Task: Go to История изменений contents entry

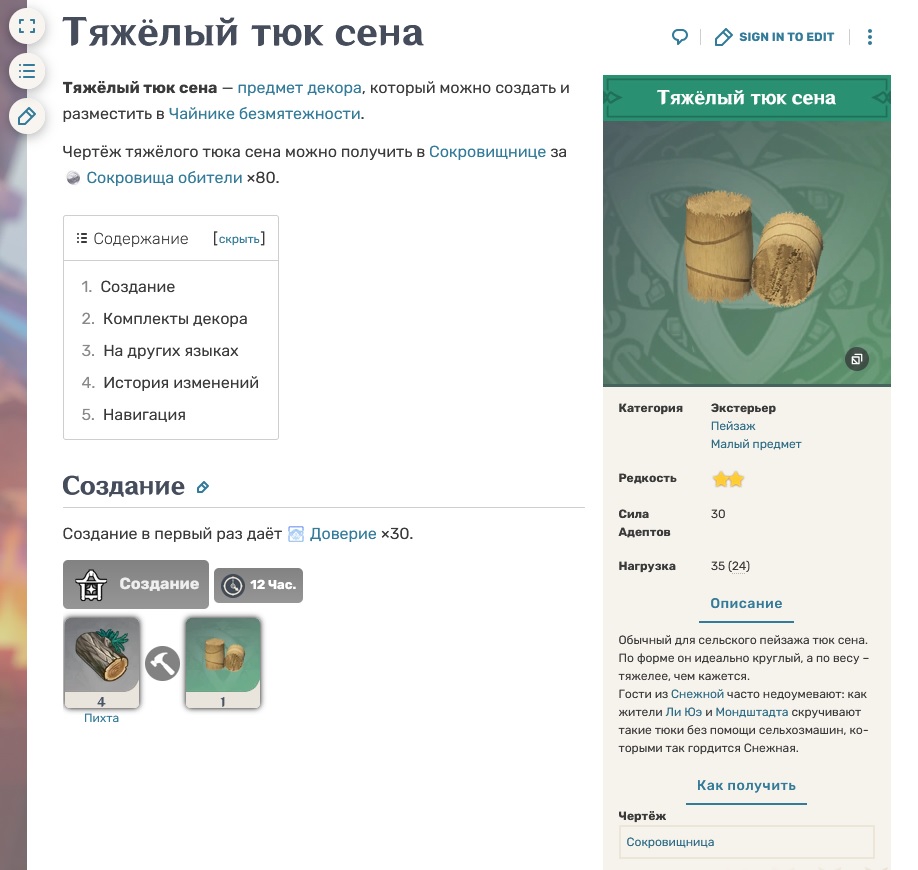Action: [181, 382]
